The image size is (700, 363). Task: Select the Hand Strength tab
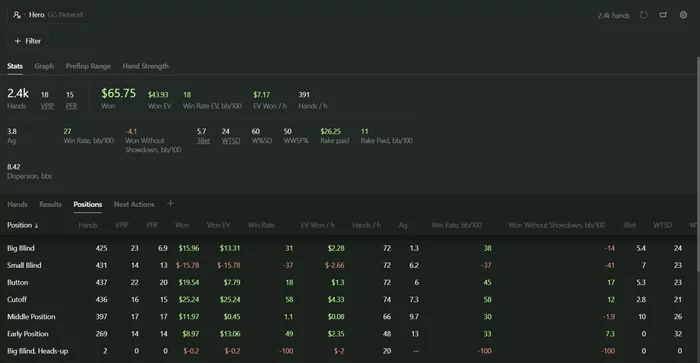click(x=146, y=66)
